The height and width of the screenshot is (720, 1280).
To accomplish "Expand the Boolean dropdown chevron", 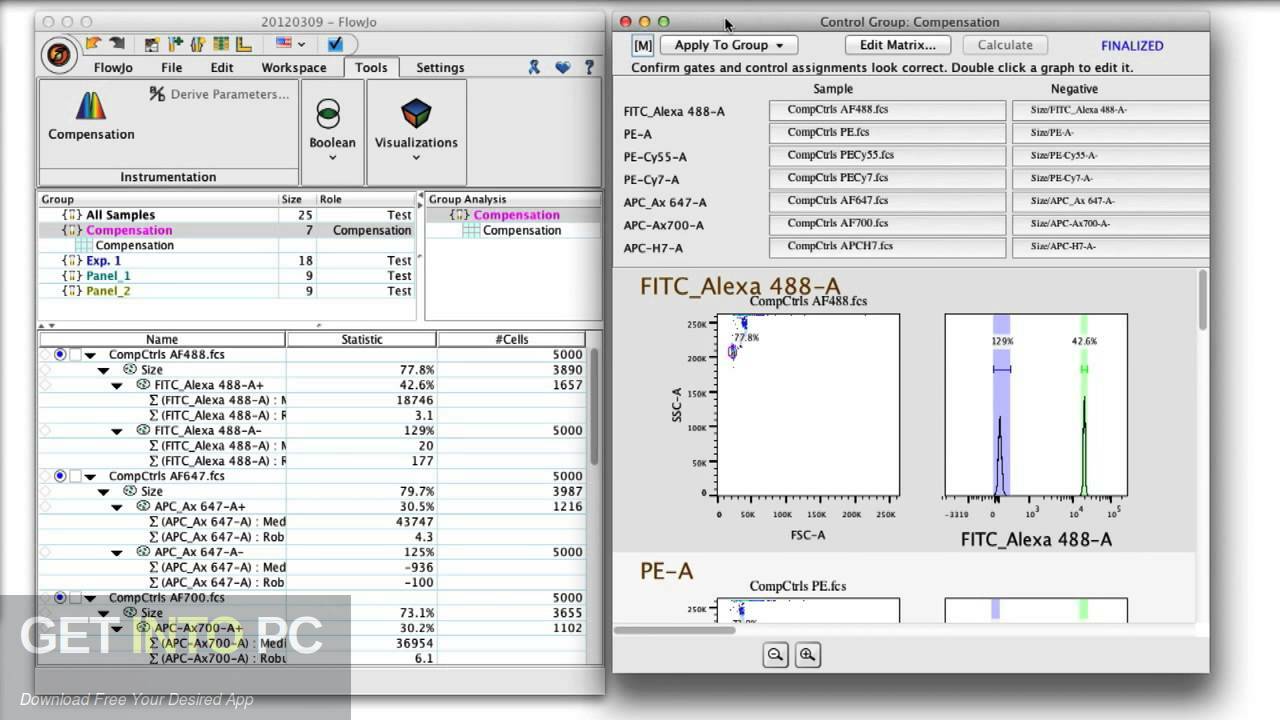I will click(332, 157).
